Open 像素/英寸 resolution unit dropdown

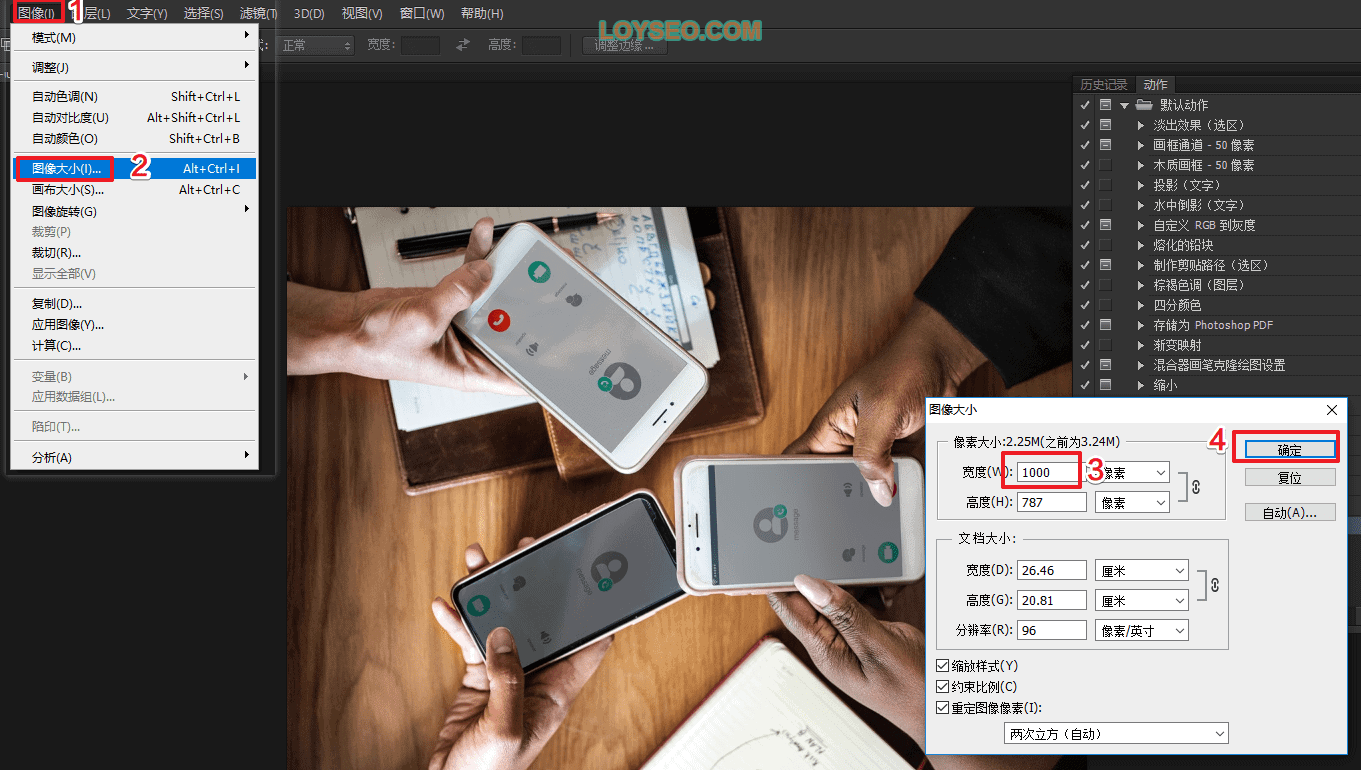(x=1142, y=630)
